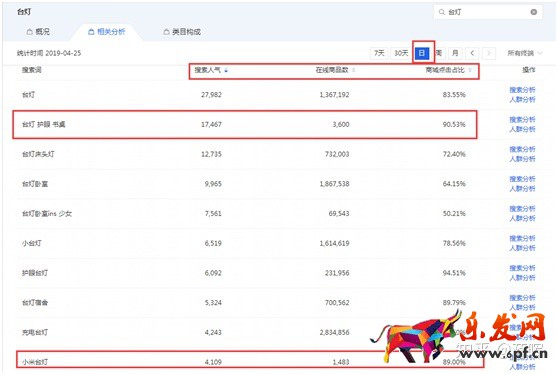Select the 月 period option
The width and height of the screenshot is (558, 374).
455,53
